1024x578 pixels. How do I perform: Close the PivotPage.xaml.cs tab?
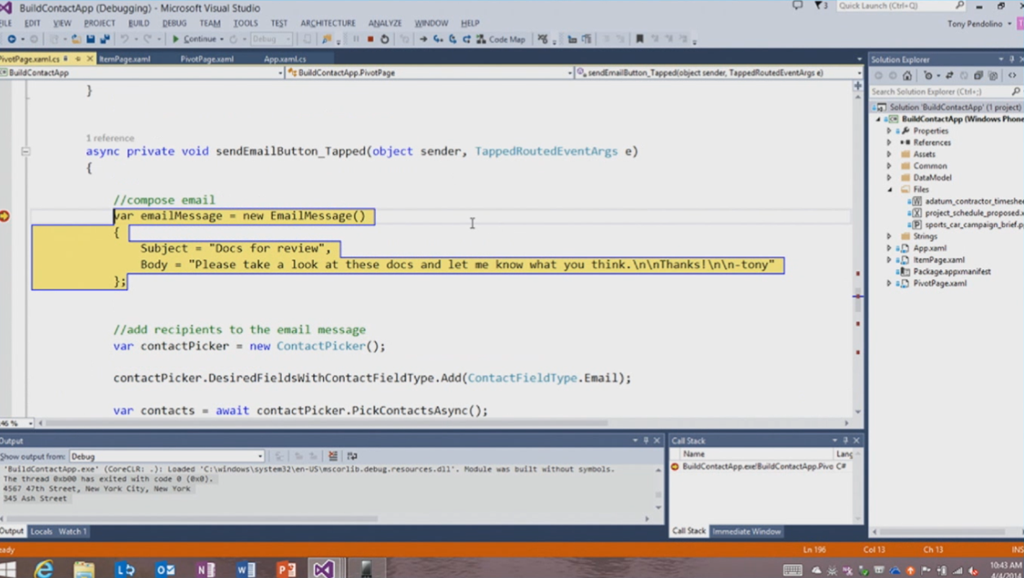click(89, 59)
